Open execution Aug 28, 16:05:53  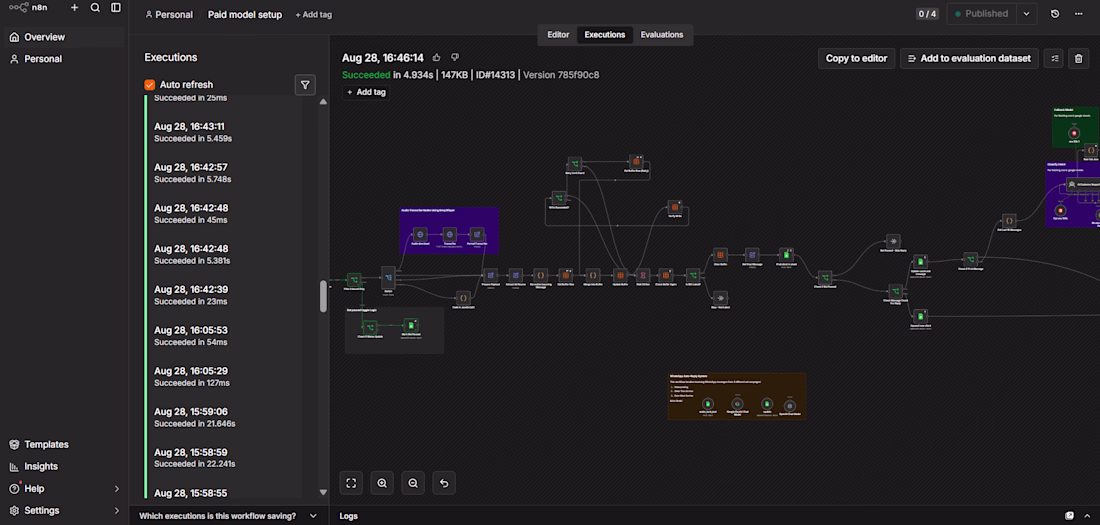coord(223,335)
